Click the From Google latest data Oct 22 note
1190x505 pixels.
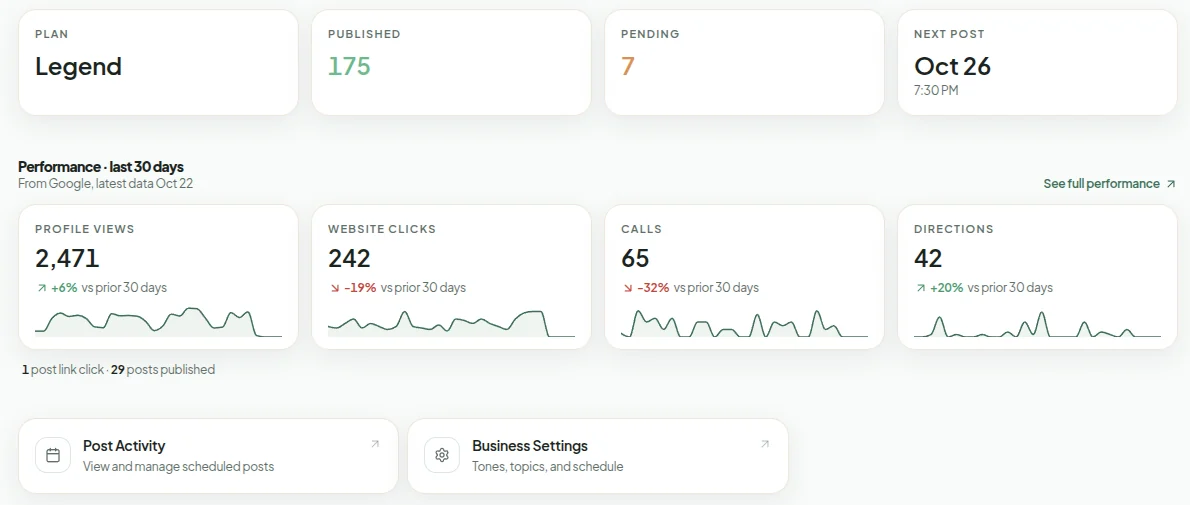[105, 184]
